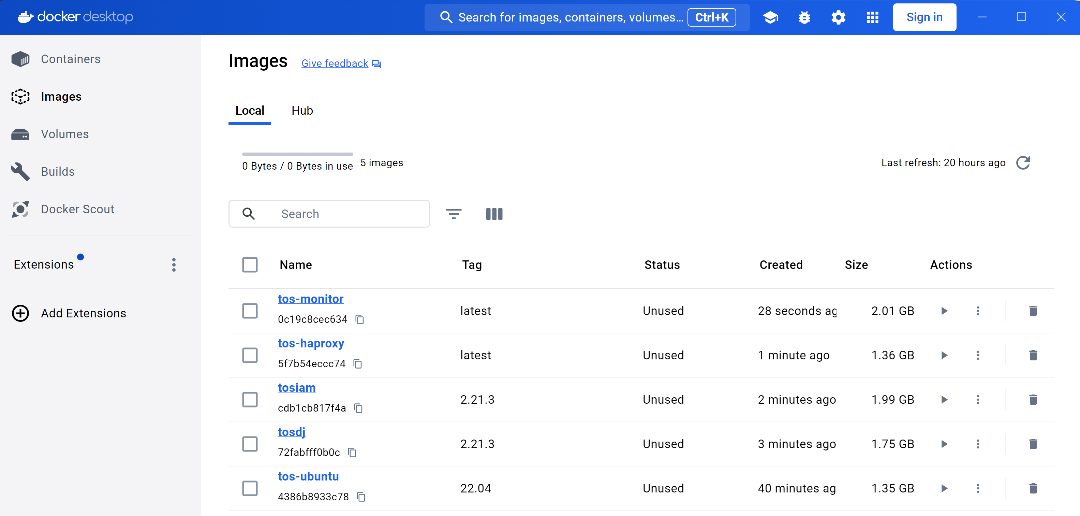
Task: Copy image ID of tos-ubuntu
Action: tap(361, 497)
